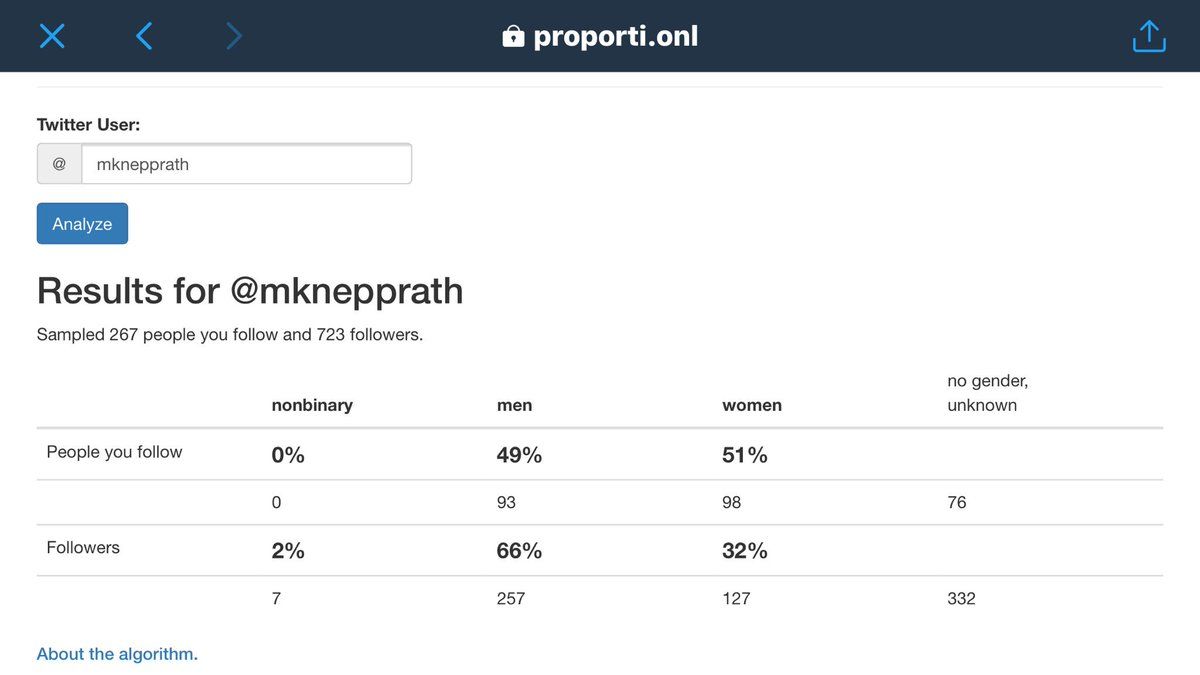Select the nonbinary column header
Viewport: 1200px width, 675px height.
312,405
